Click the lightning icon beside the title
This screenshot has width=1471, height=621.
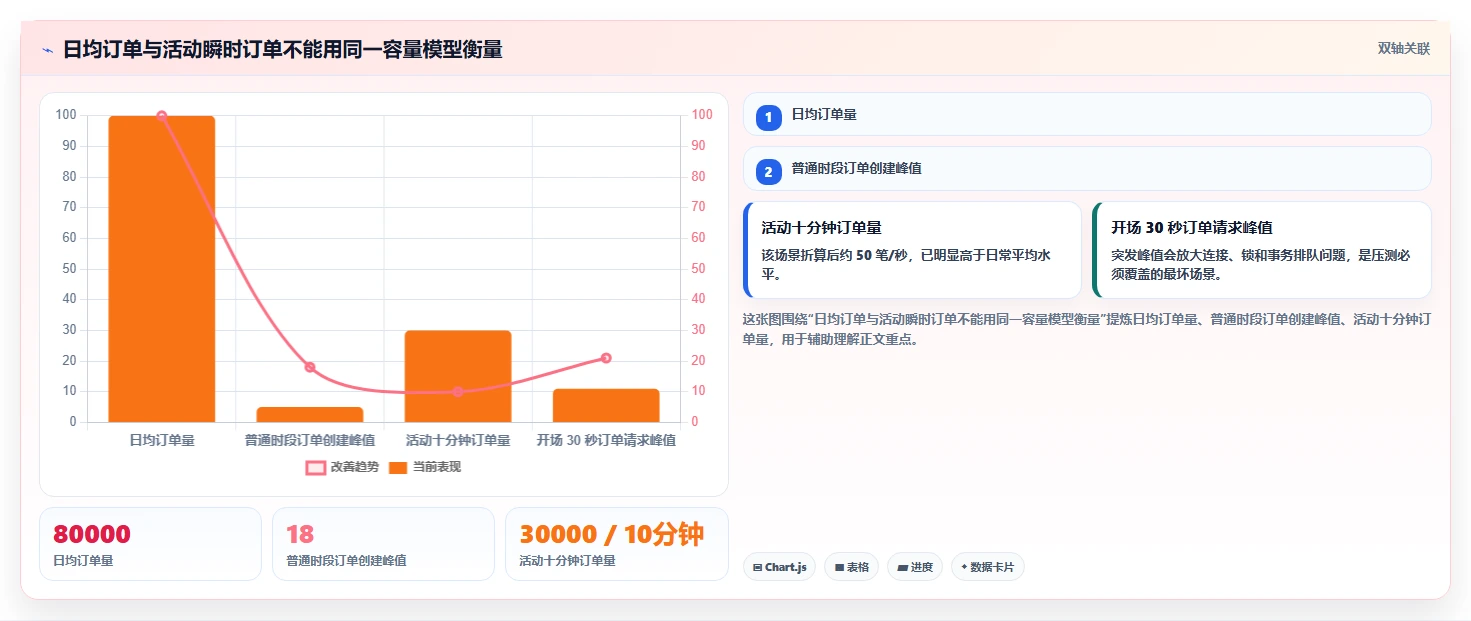47,49
